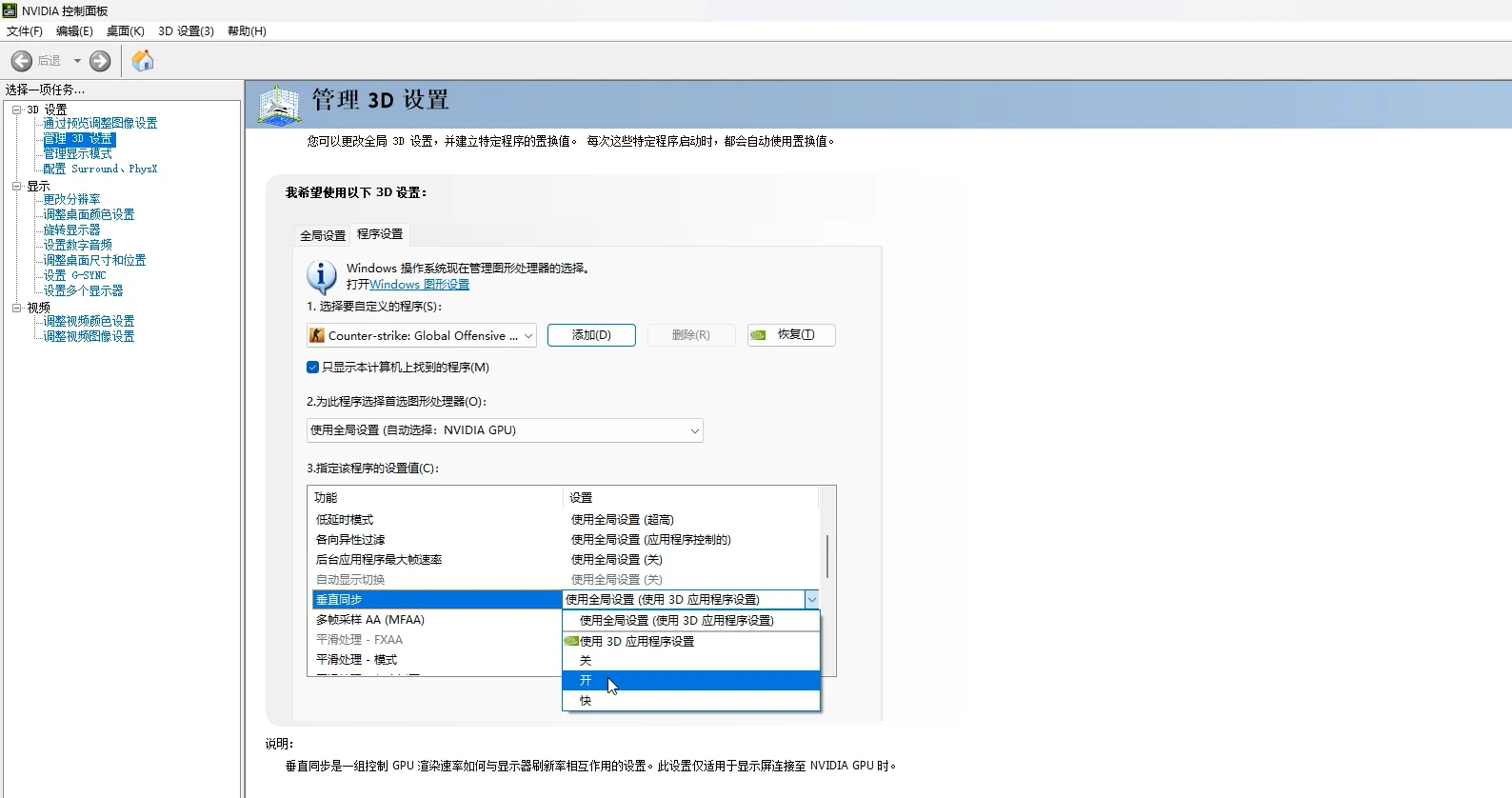Collapse the 视频 tree node
This screenshot has height=798, width=1512.
click(x=16, y=308)
